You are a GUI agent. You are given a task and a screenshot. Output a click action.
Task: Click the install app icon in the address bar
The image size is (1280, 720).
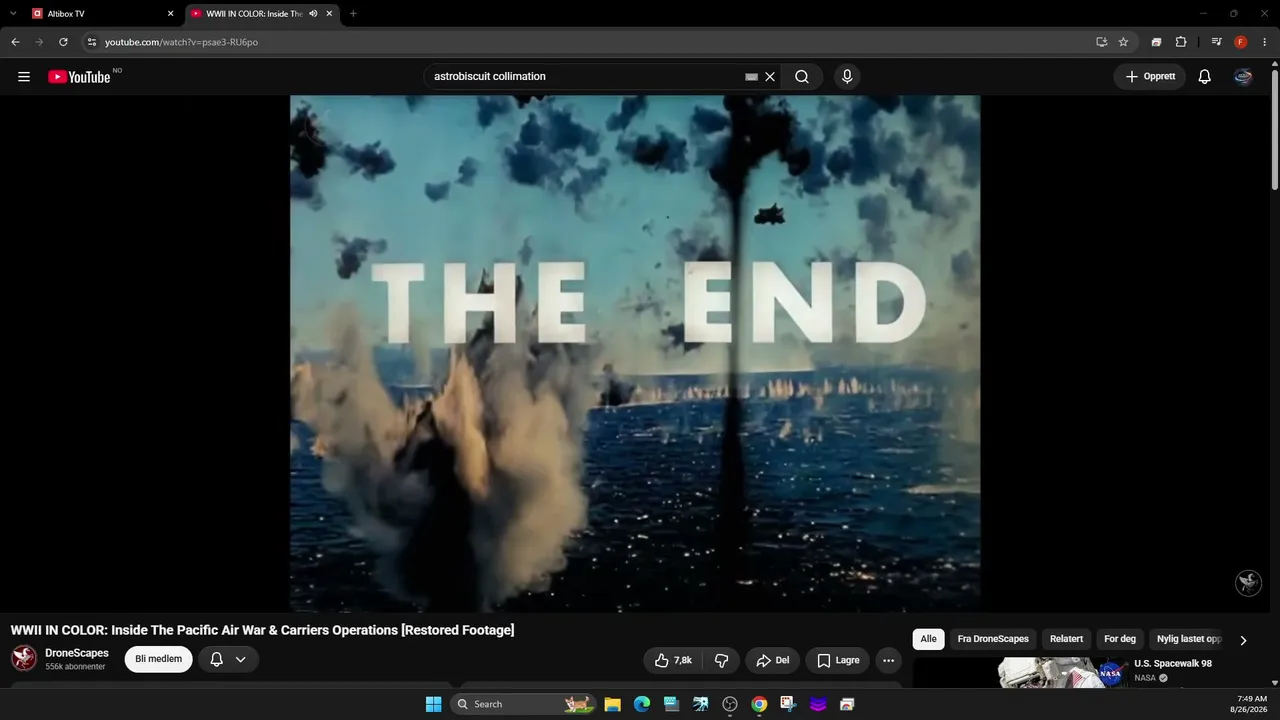point(1101,42)
